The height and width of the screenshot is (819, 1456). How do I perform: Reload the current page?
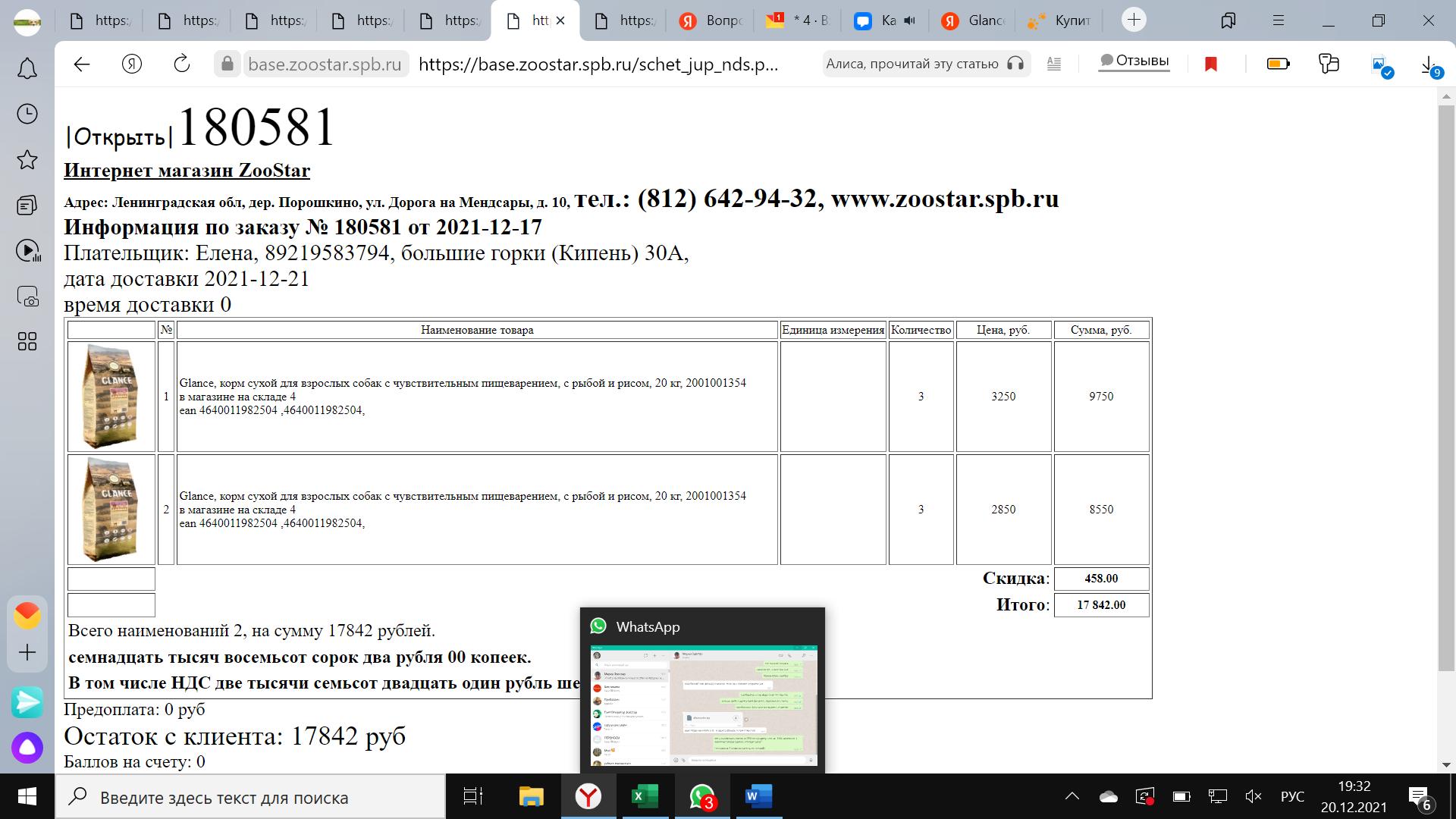click(x=182, y=64)
